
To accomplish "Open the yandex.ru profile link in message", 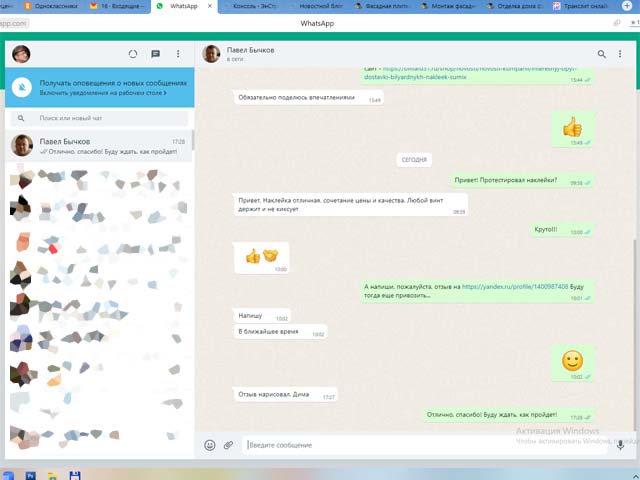I will [x=515, y=287].
